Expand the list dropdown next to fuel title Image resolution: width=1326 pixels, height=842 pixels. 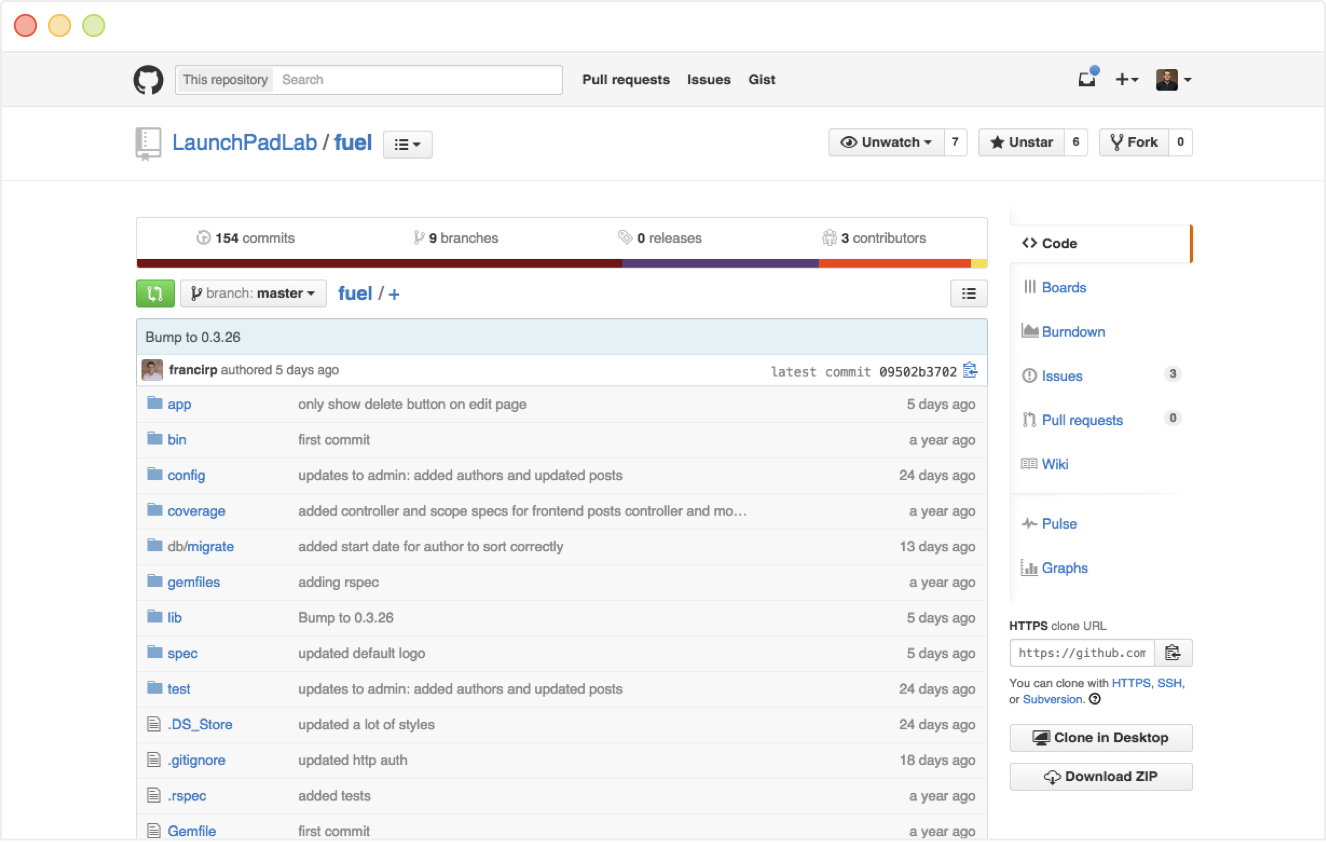[407, 144]
